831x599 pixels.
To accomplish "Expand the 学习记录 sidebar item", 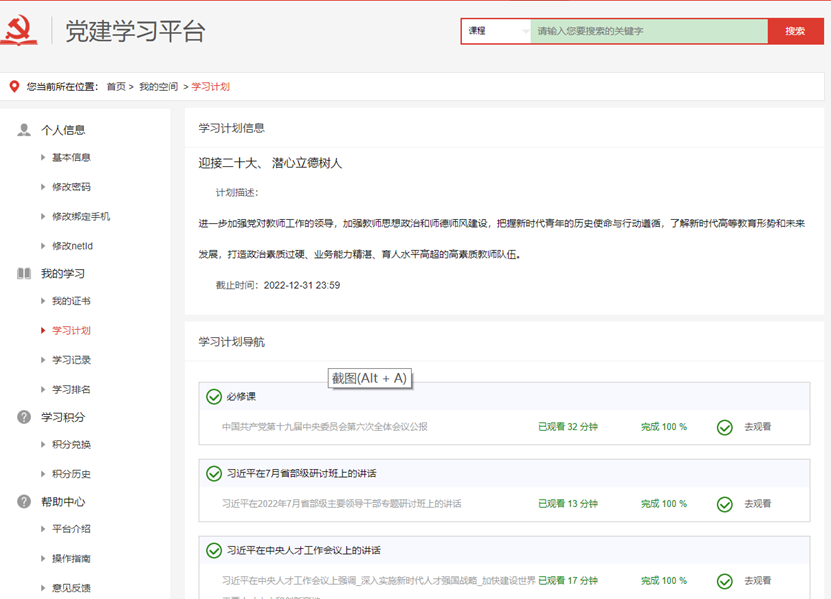I will point(71,360).
